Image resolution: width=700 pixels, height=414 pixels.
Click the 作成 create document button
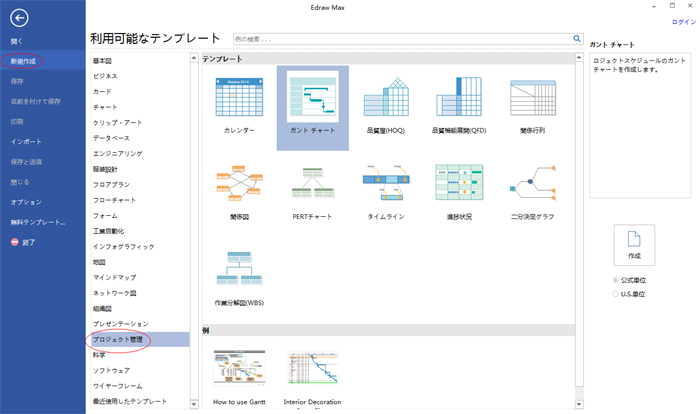(x=634, y=245)
